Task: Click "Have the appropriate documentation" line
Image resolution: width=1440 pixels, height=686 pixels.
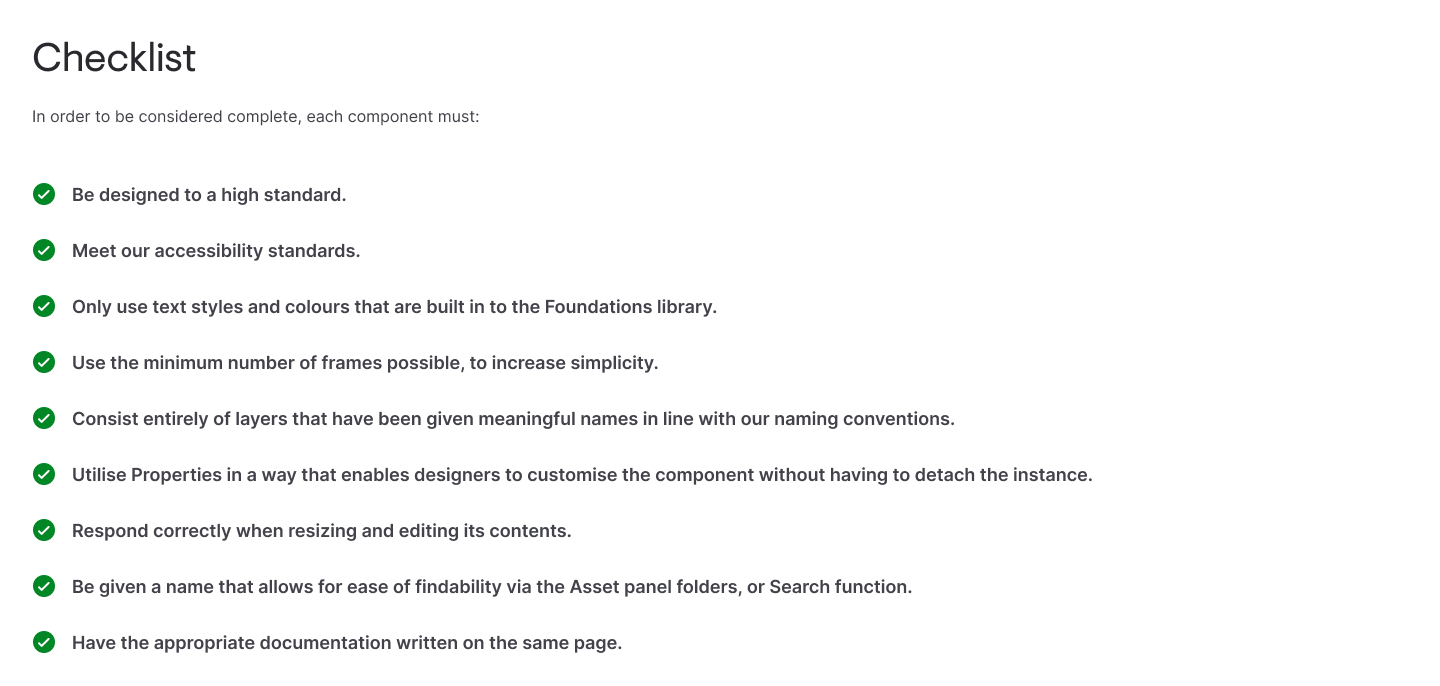Action: [347, 643]
